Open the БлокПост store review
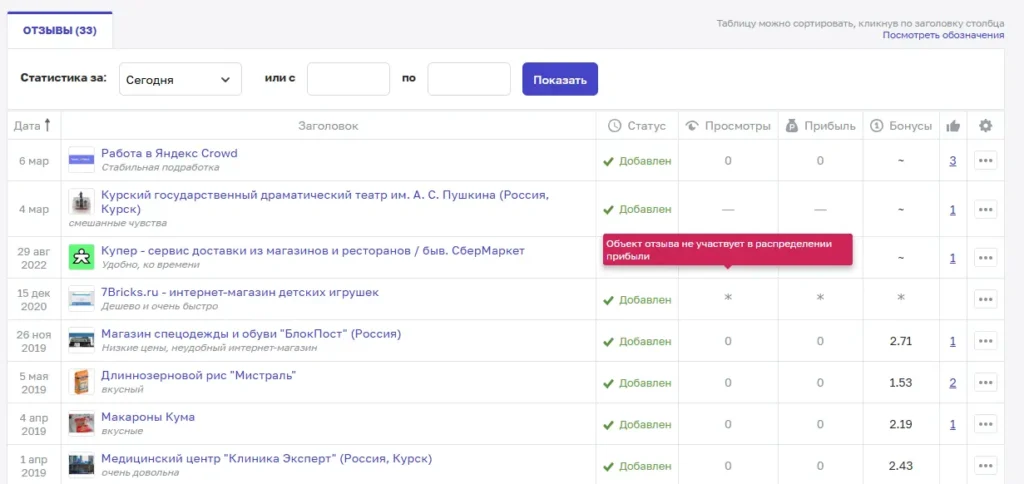The height and width of the screenshot is (484, 1024). tap(251, 334)
